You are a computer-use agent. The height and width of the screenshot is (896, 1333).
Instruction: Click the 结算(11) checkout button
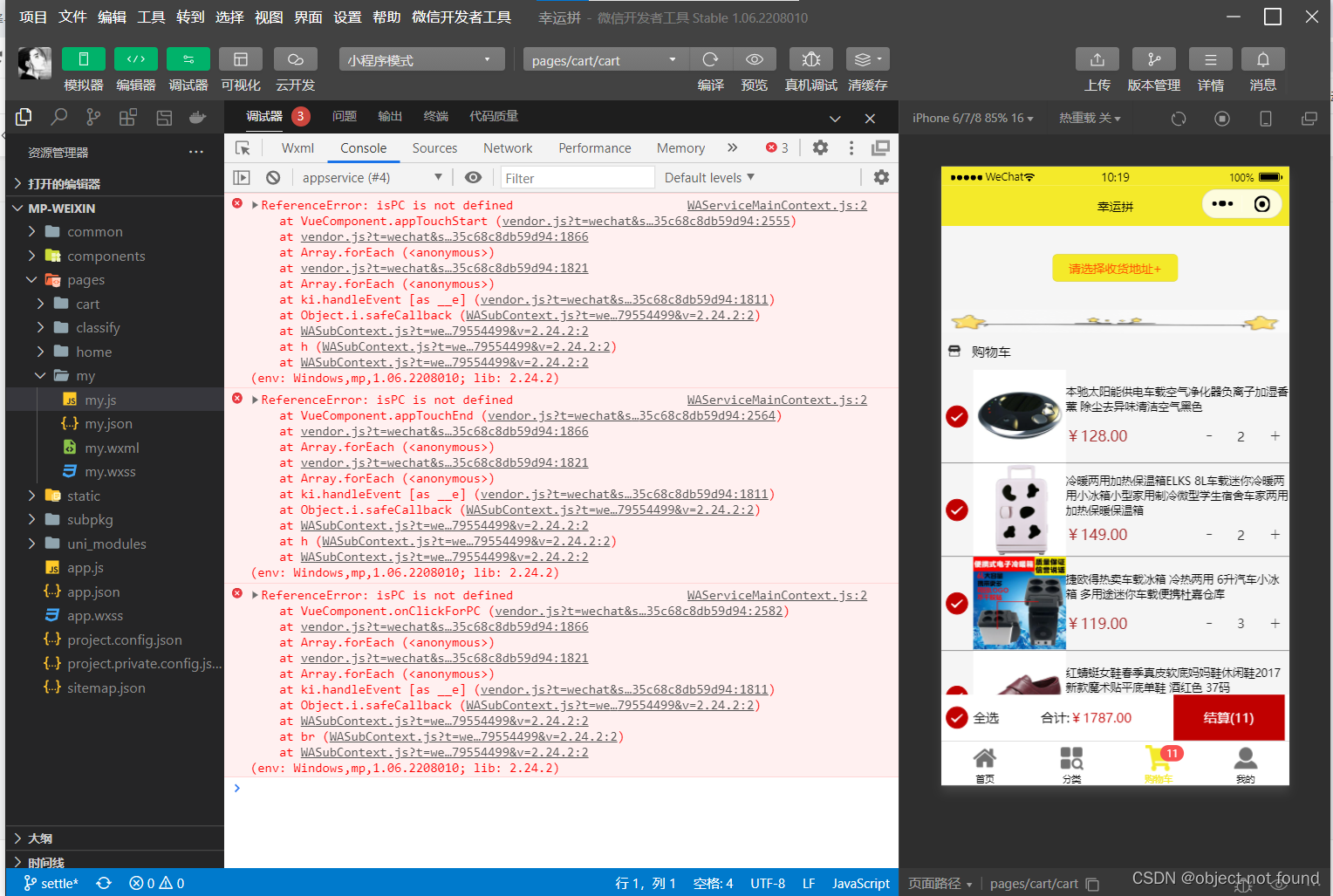tap(1228, 717)
